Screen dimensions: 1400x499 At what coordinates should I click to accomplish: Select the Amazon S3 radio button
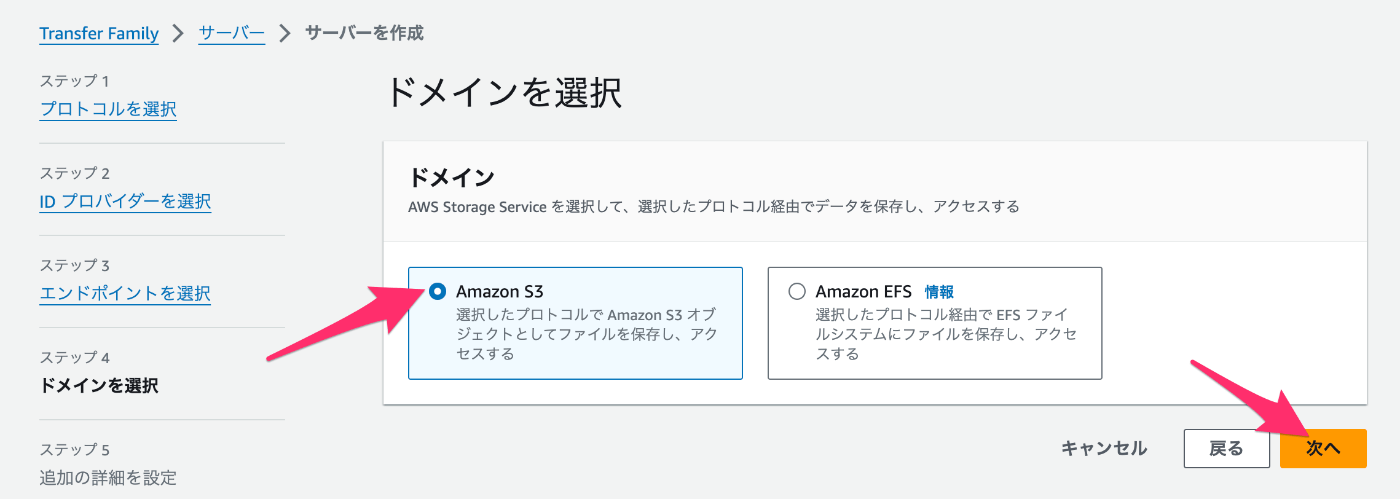(437, 292)
